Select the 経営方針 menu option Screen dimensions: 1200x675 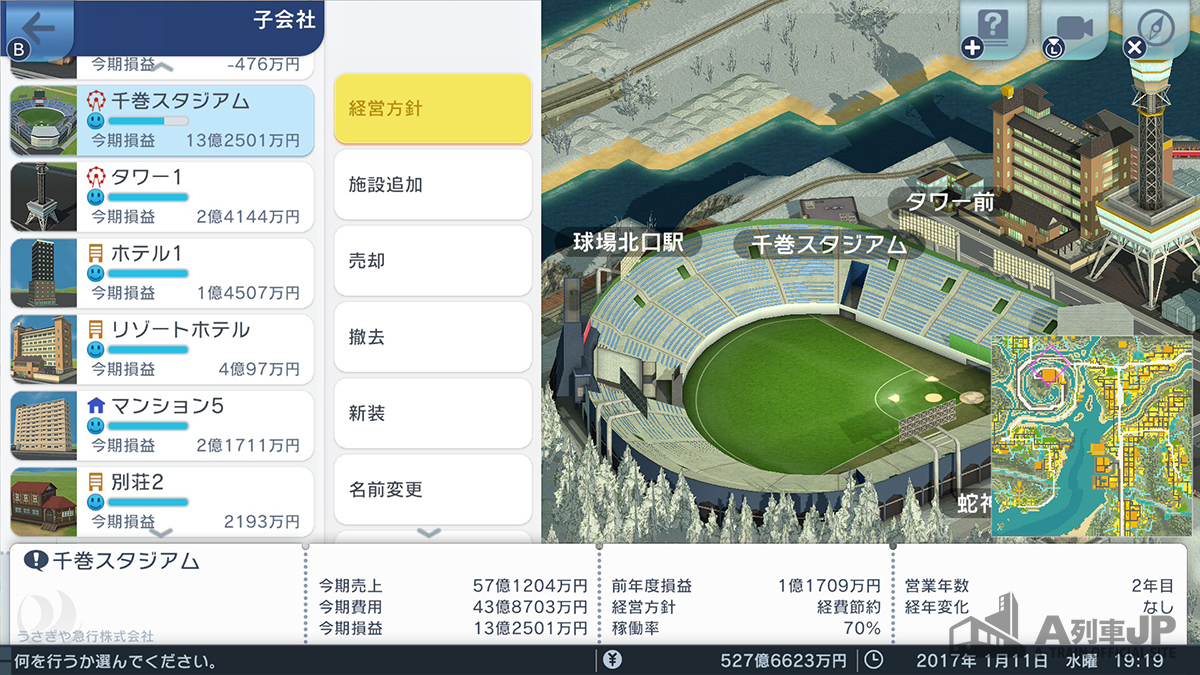pos(432,109)
